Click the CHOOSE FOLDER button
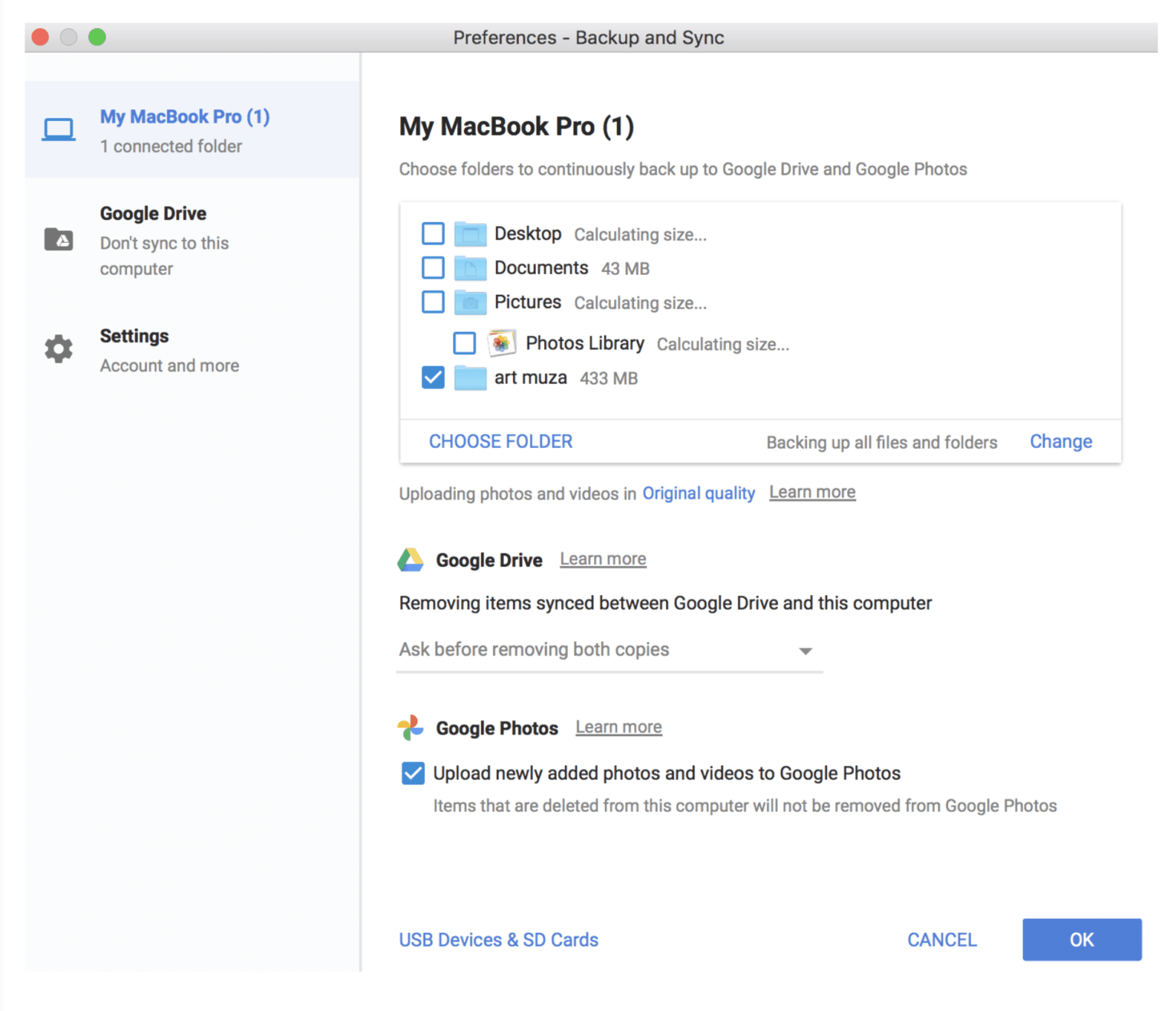The width and height of the screenshot is (1176, 1011). tap(501, 442)
